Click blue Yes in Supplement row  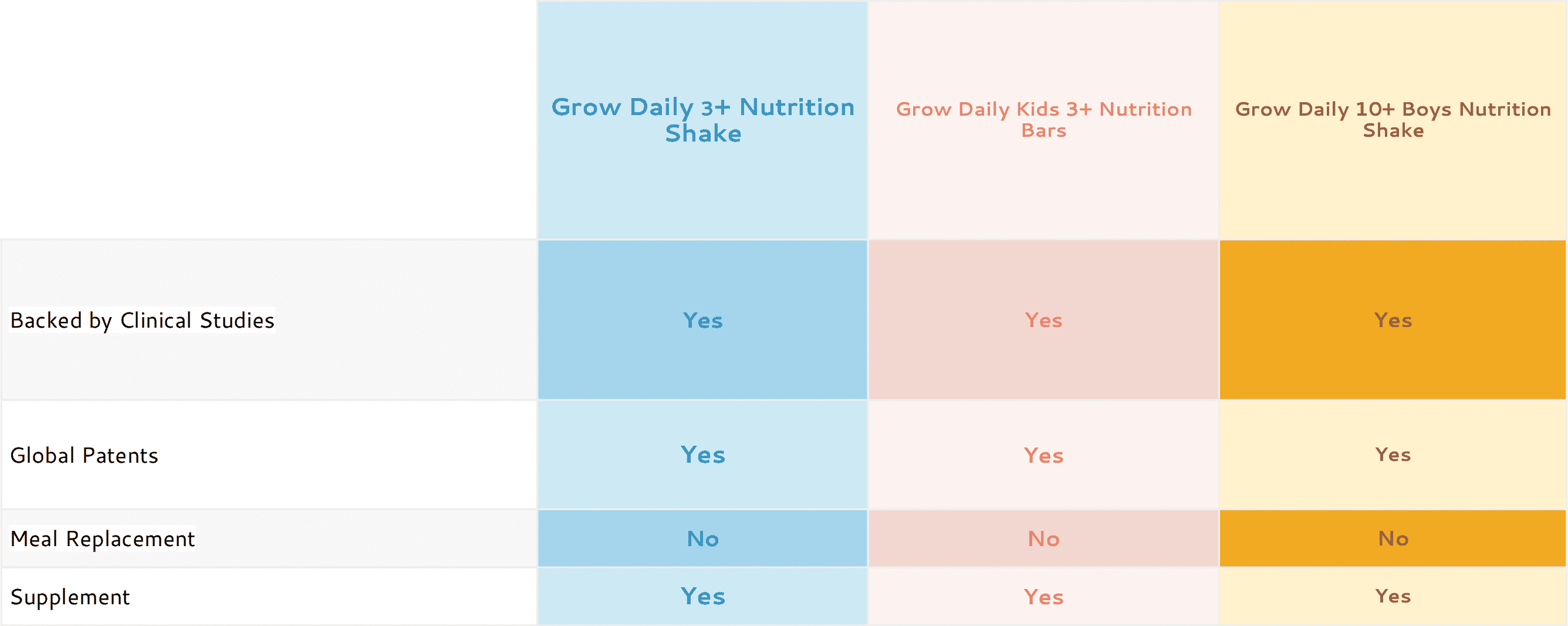[702, 596]
